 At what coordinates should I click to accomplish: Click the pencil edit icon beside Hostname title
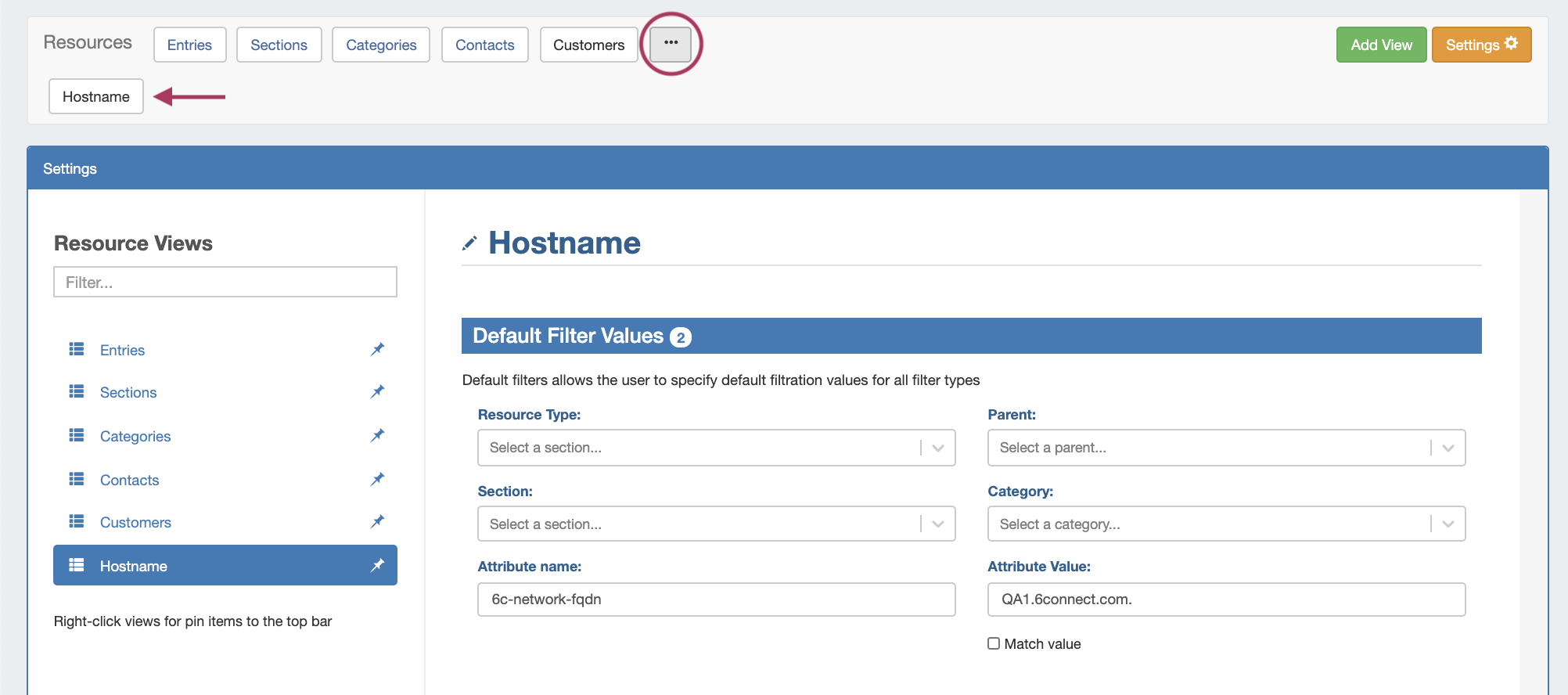469,244
